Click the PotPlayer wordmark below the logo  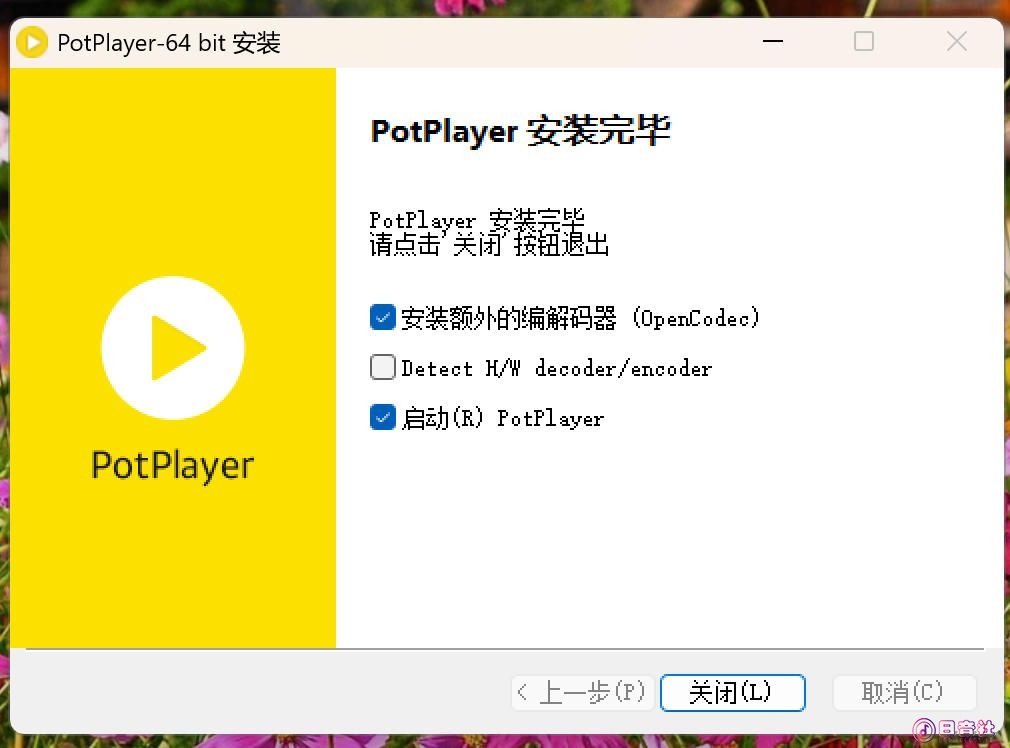point(173,466)
